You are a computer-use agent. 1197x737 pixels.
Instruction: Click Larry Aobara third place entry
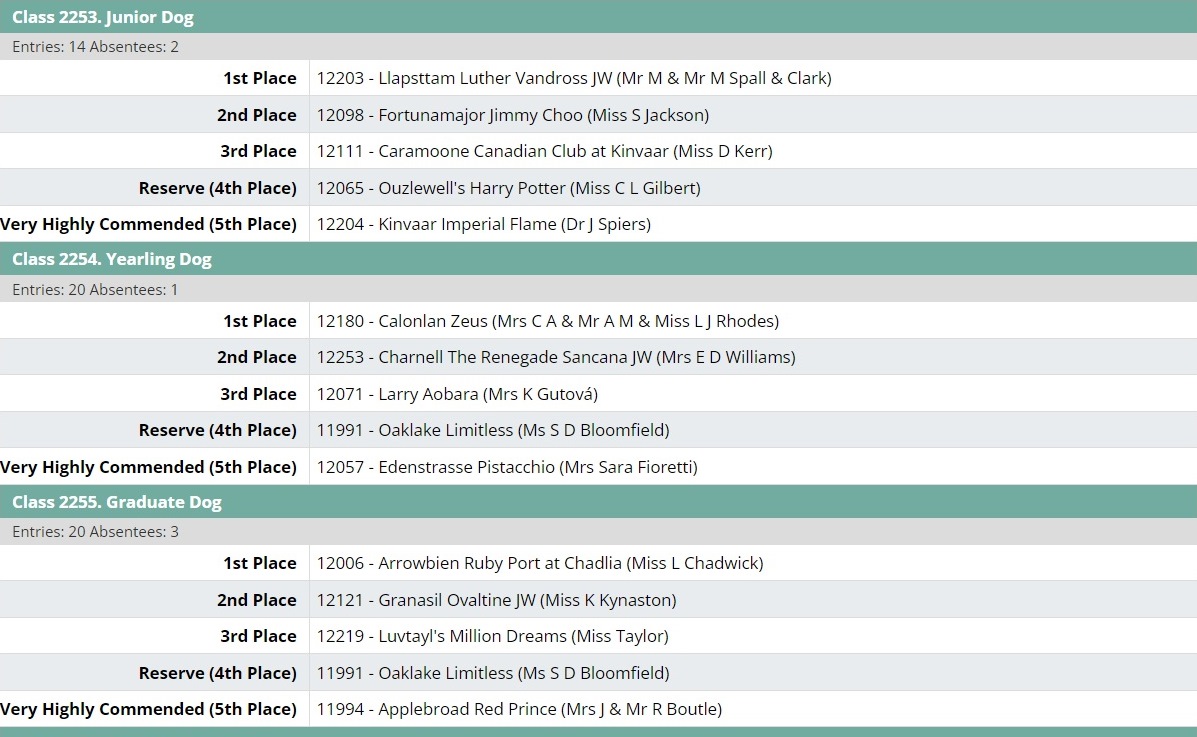pyautogui.click(x=457, y=394)
